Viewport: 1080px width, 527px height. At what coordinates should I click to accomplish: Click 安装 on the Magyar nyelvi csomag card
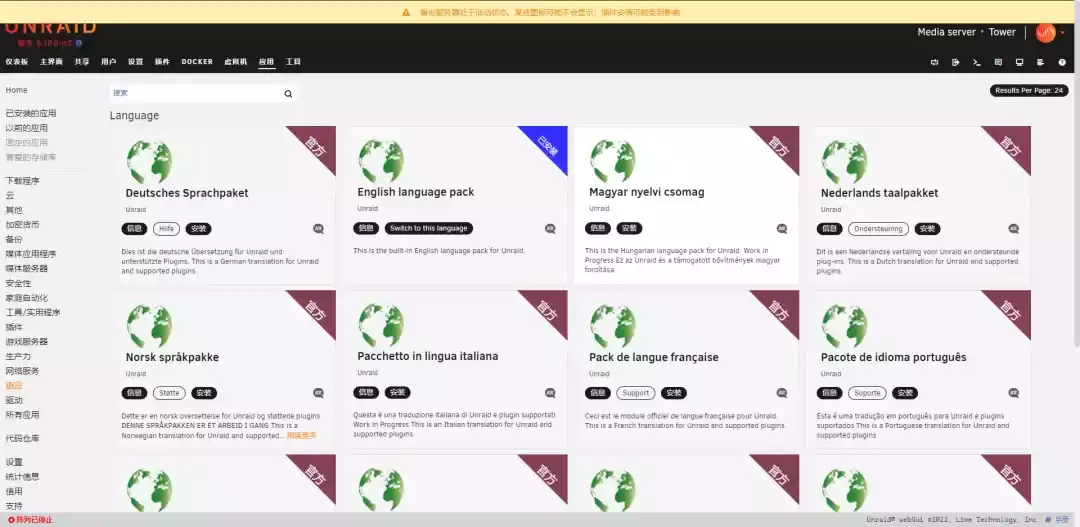629,228
